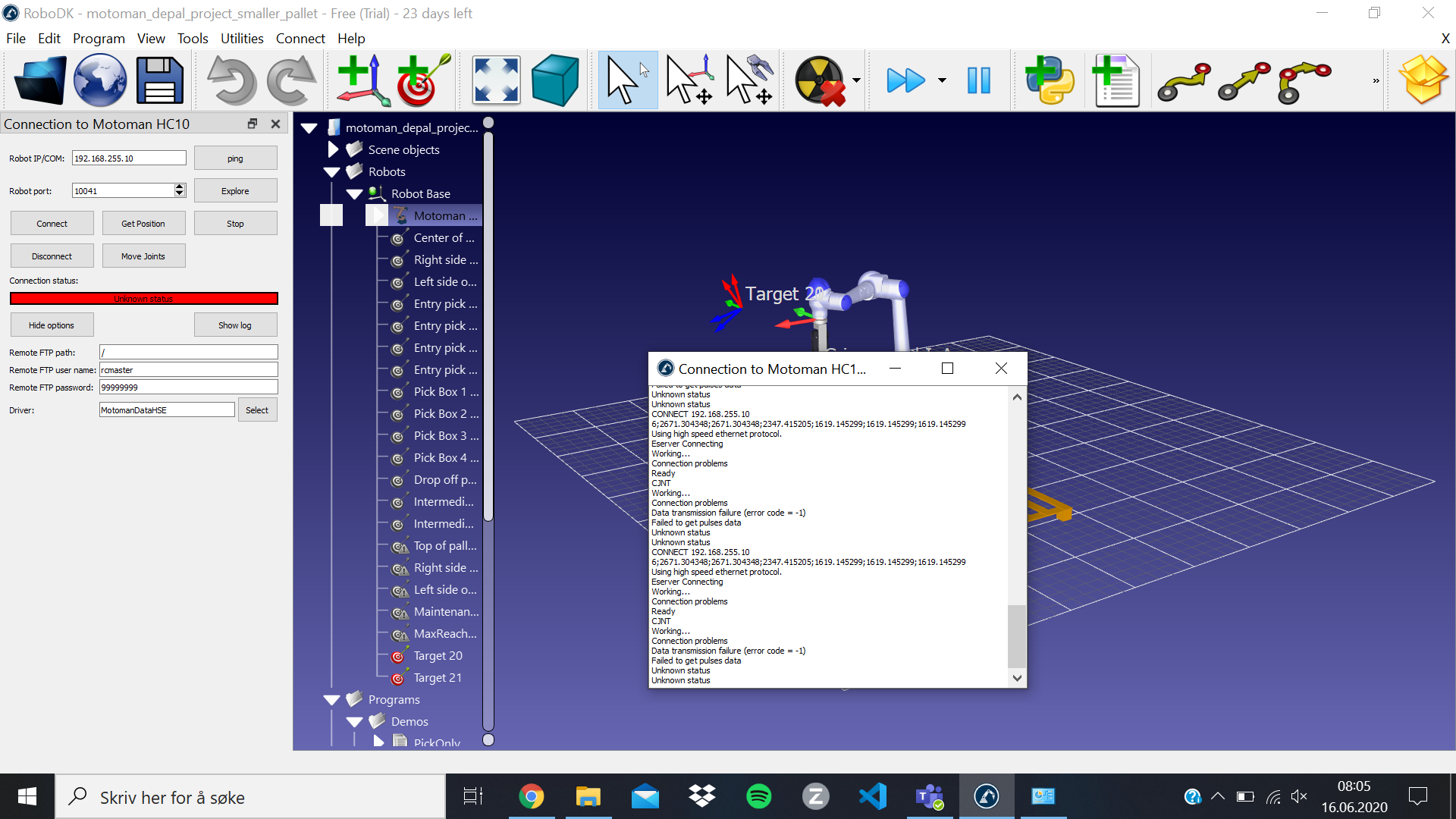Select the isometric view cube icon

pos(555,80)
